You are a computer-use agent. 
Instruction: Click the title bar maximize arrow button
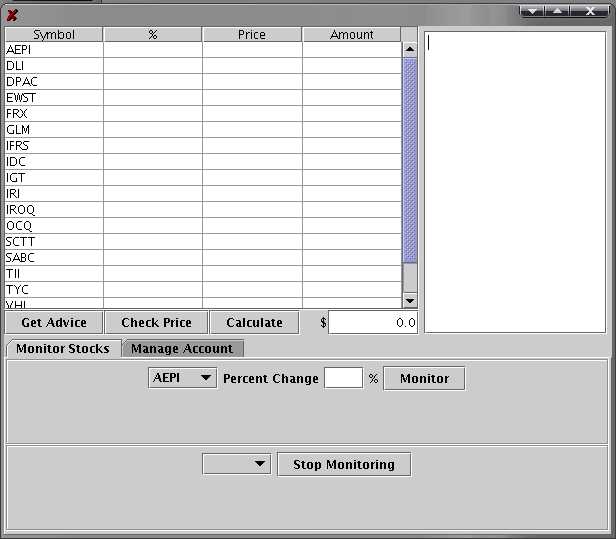[557, 10]
